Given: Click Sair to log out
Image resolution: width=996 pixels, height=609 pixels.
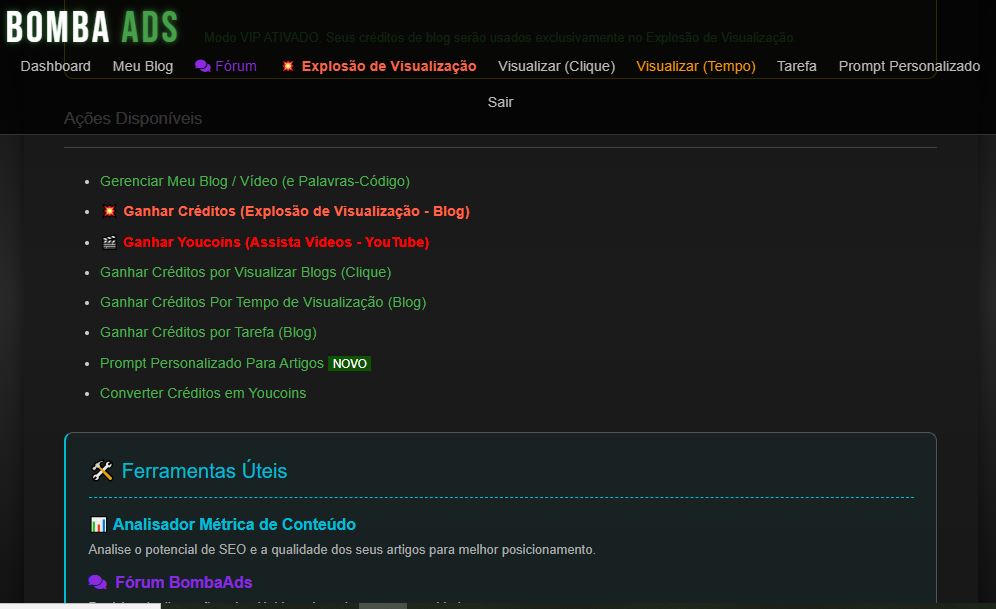Looking at the screenshot, I should click(x=500, y=101).
